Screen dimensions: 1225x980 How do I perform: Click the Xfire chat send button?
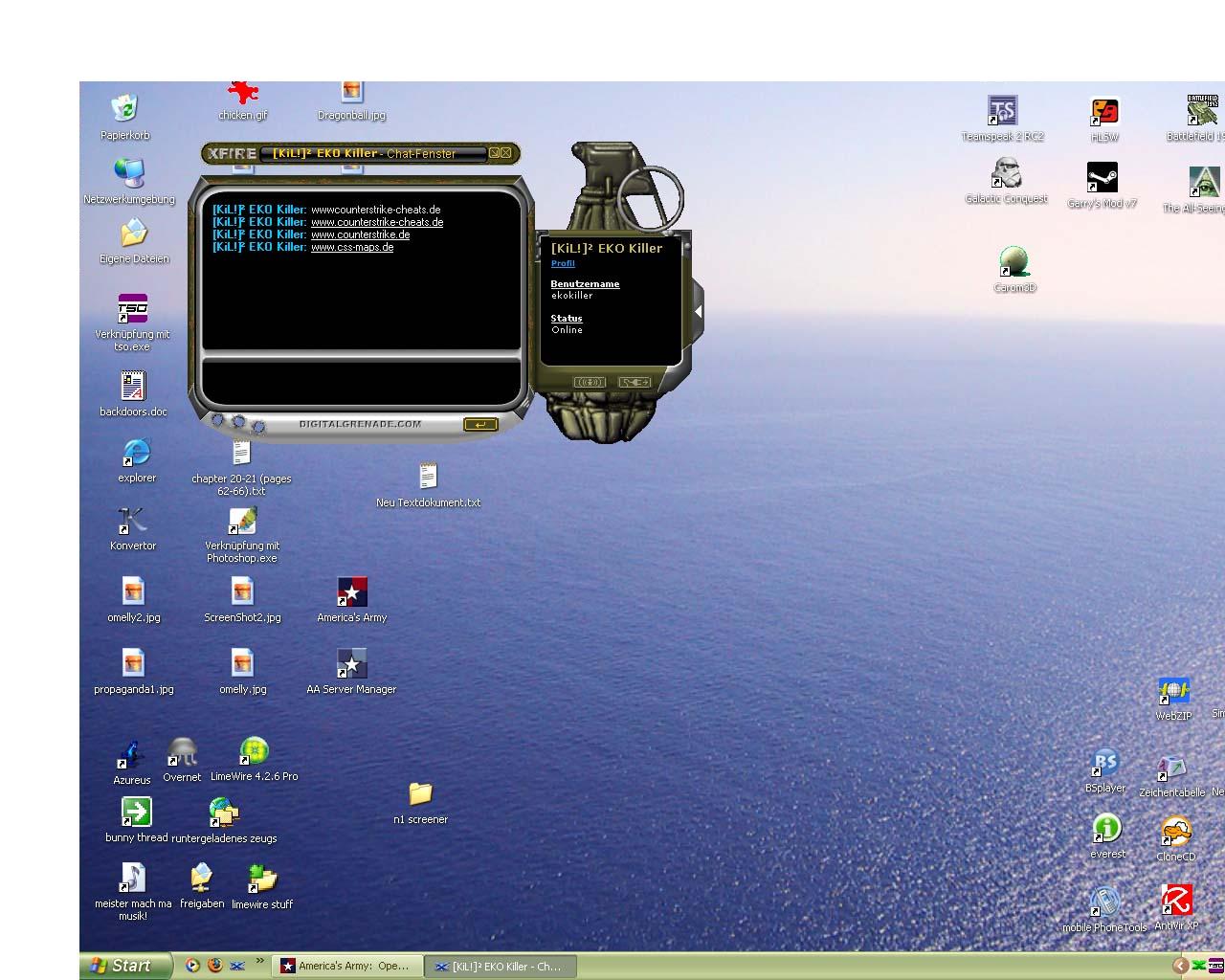(x=480, y=425)
